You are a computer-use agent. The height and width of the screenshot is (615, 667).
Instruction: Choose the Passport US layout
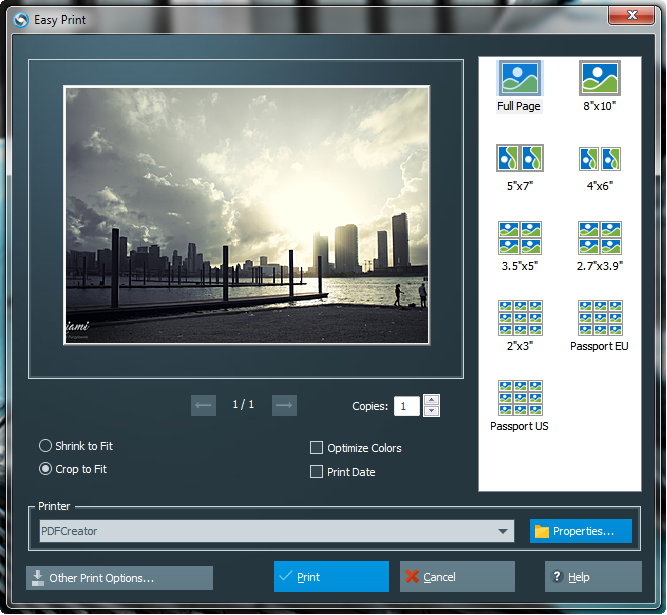(519, 398)
